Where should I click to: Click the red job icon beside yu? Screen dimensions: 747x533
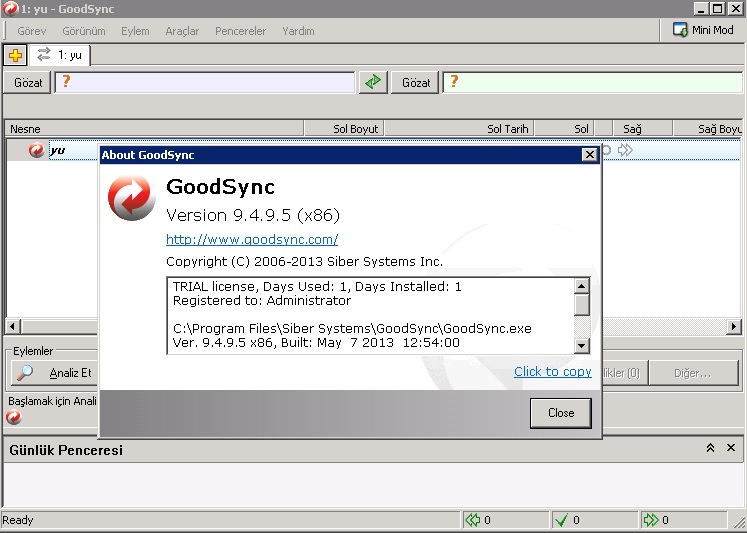coord(37,150)
